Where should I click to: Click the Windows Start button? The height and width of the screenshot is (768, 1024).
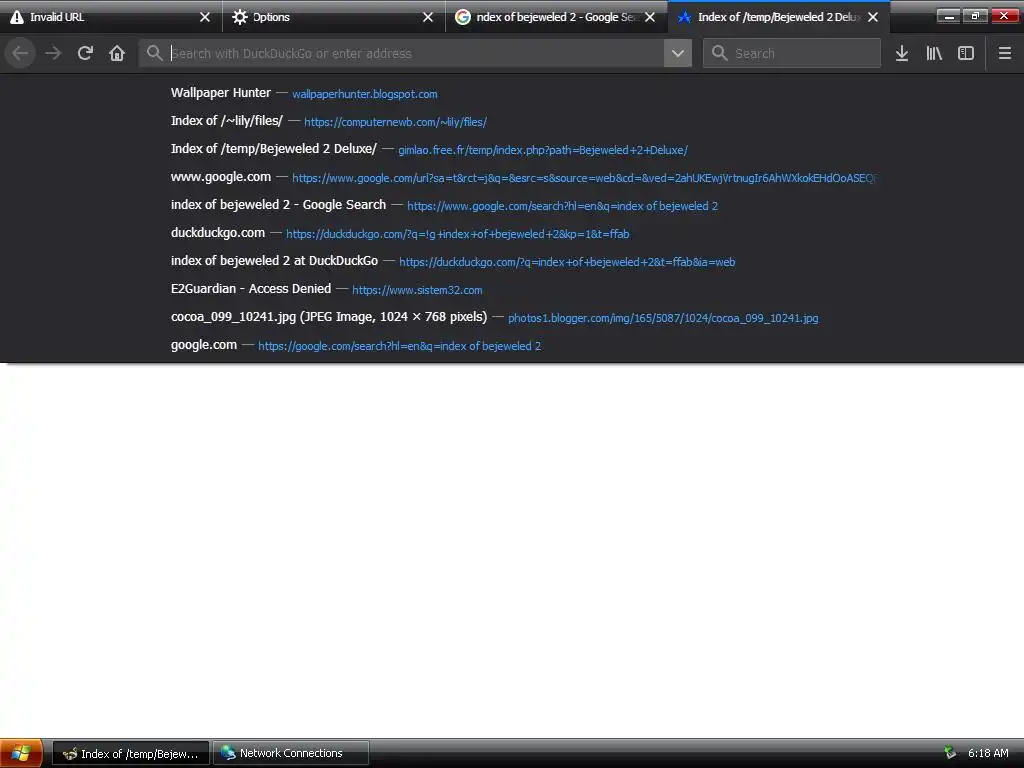pyautogui.click(x=21, y=753)
